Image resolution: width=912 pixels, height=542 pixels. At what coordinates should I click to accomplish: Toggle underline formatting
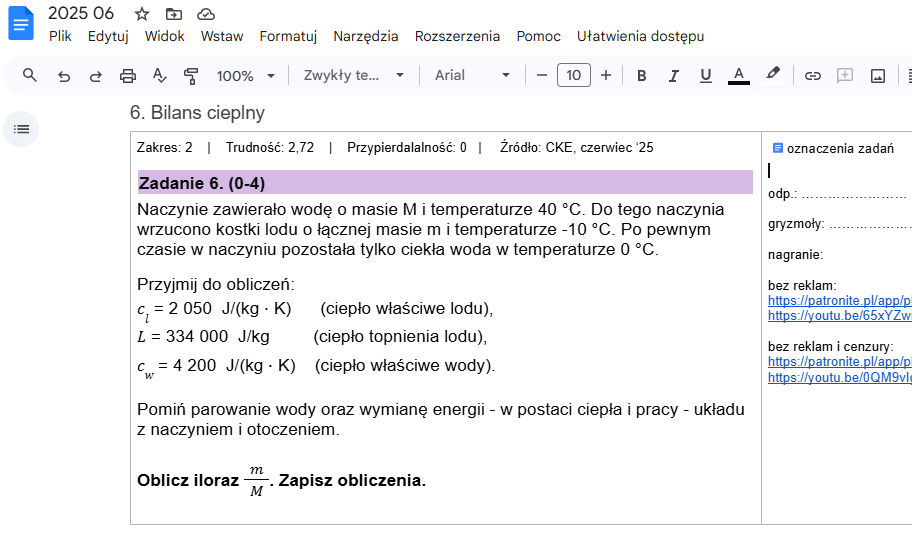[705, 75]
